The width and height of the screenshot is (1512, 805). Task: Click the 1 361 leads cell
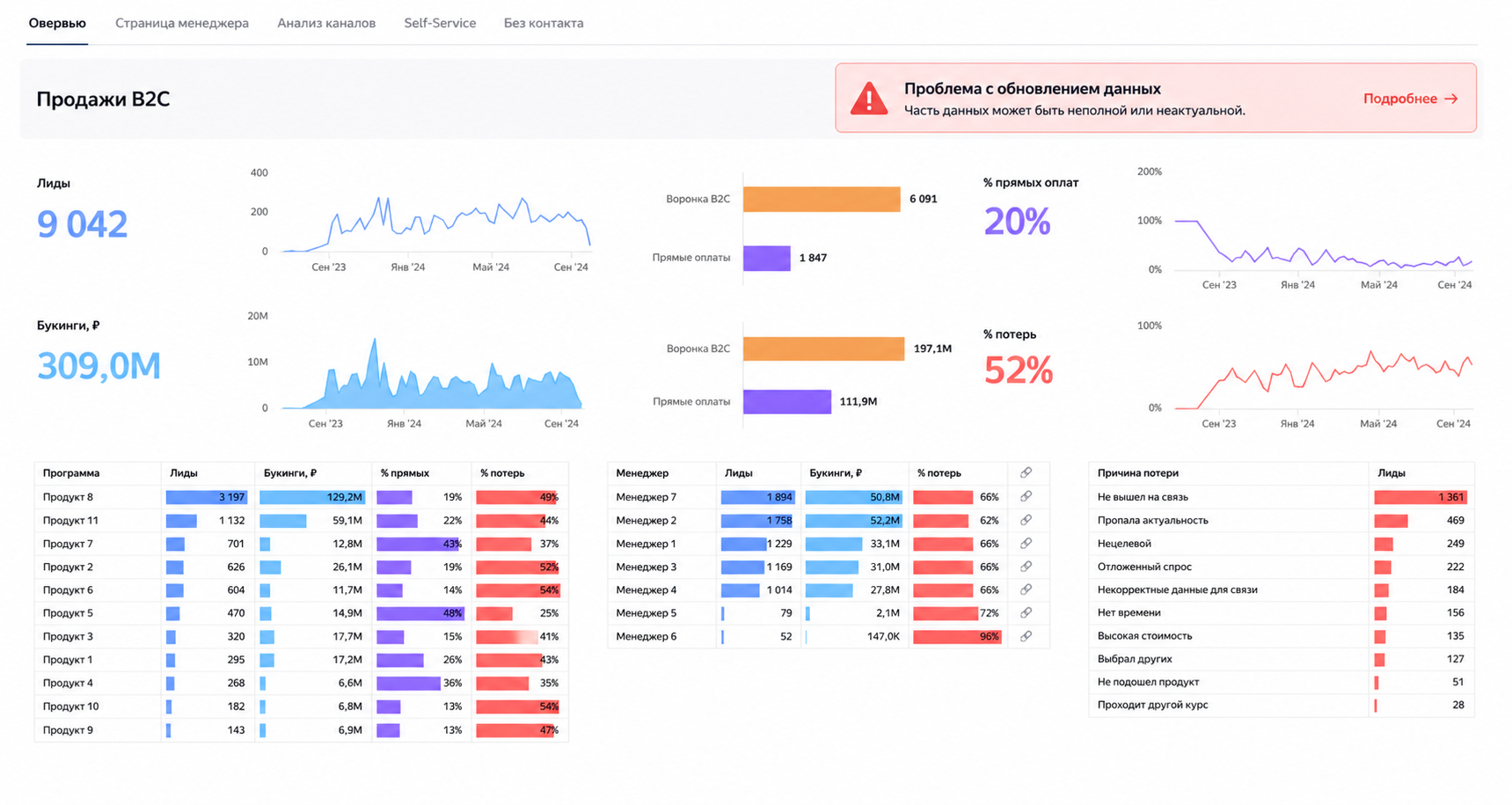point(1421,497)
